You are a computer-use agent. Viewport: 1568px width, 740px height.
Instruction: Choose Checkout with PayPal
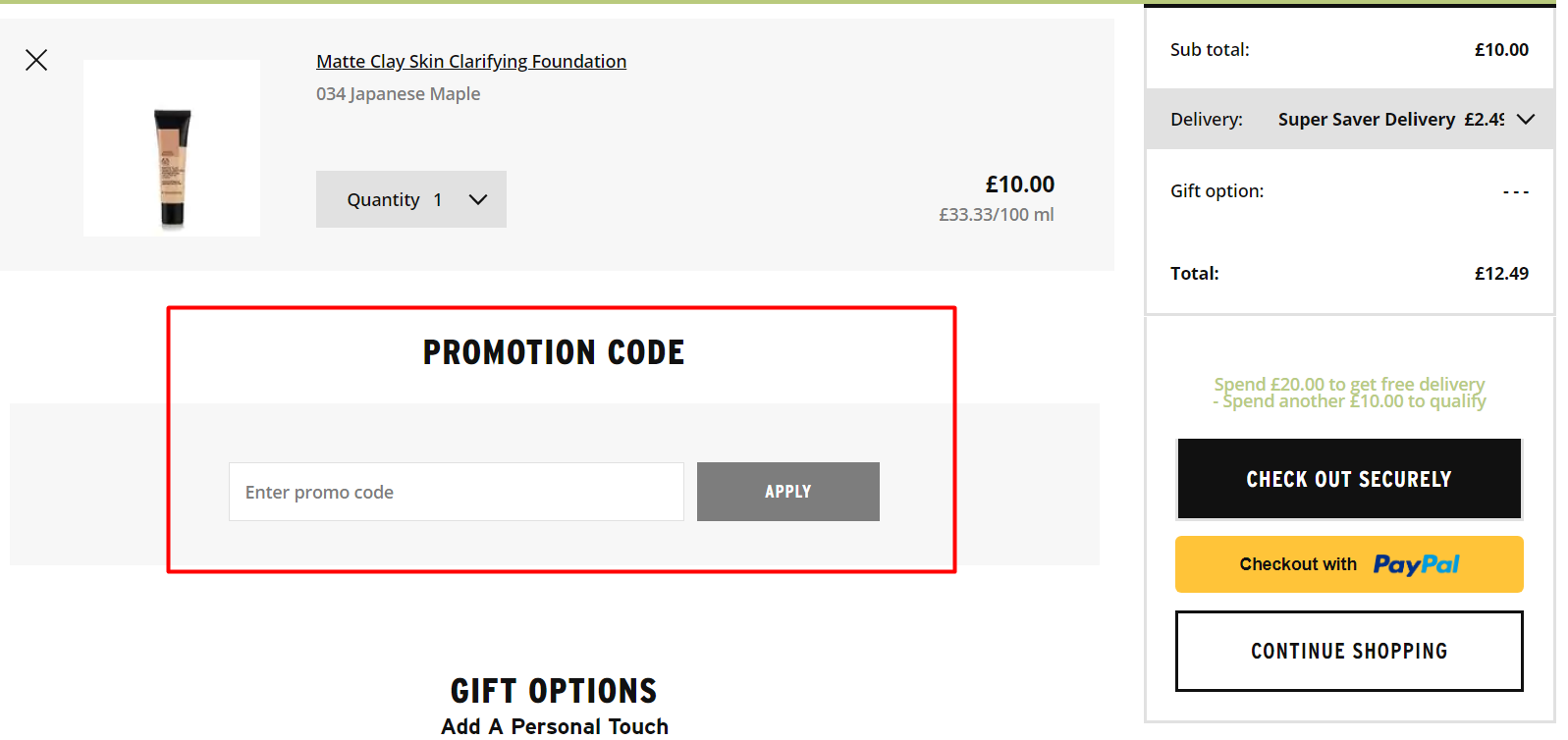(x=1347, y=564)
